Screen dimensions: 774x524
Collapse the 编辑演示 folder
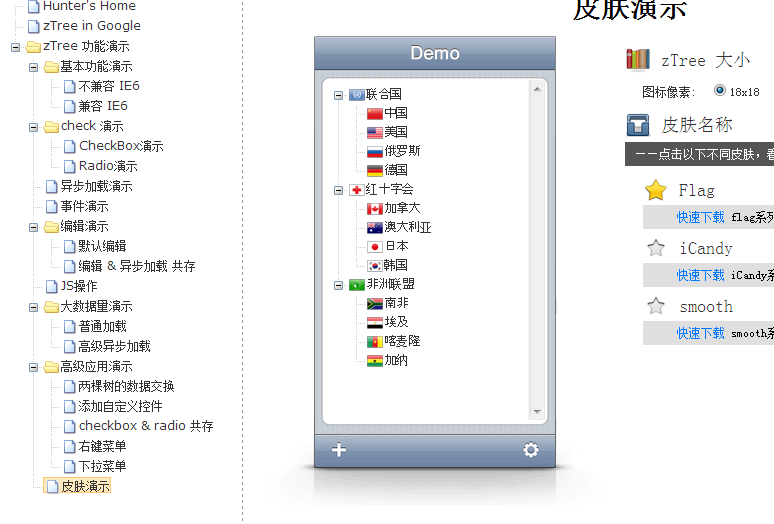(33, 227)
